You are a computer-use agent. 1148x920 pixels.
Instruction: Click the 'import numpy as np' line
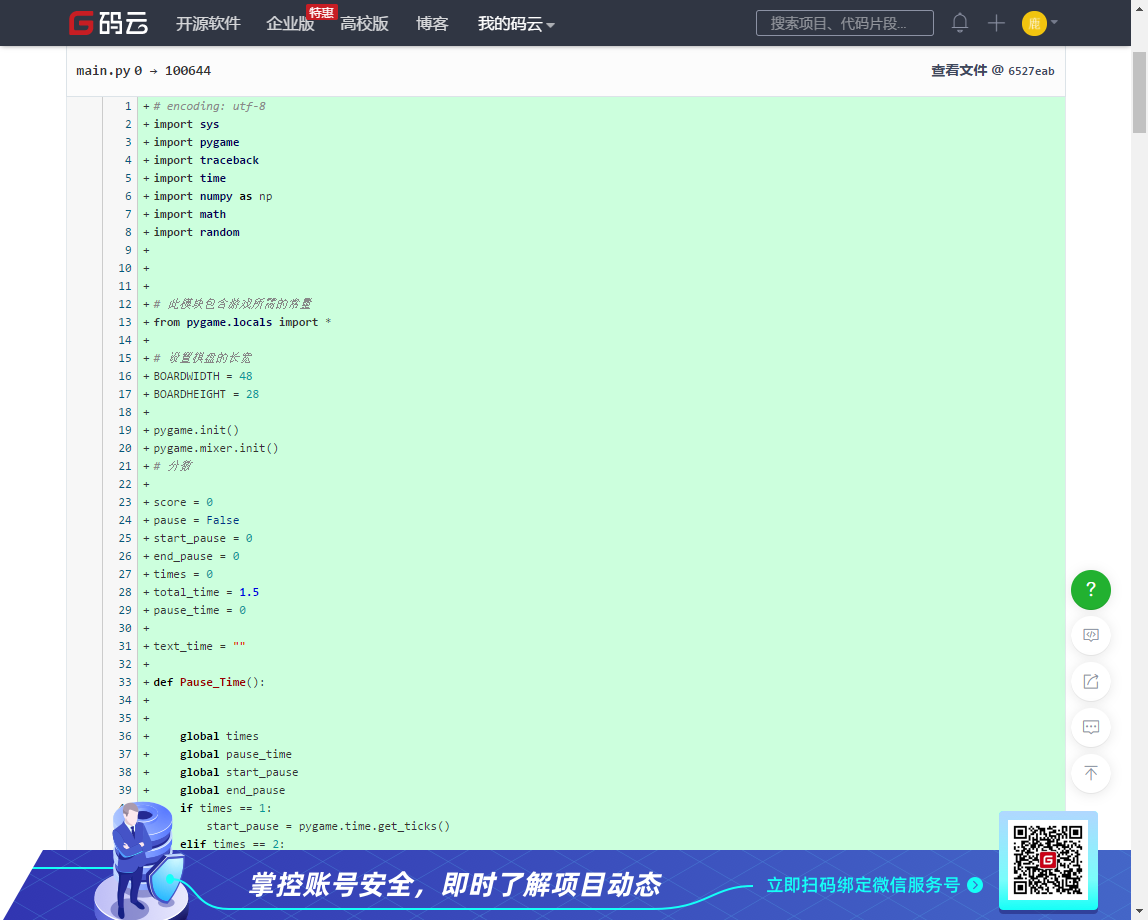[x=212, y=196]
